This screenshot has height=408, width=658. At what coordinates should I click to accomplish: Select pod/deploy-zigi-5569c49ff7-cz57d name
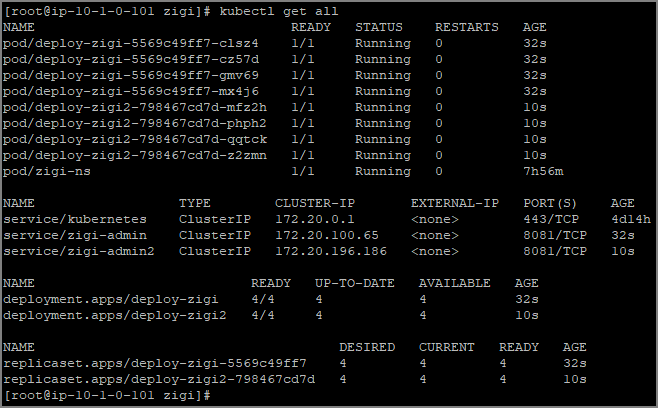pyautogui.click(x=131, y=59)
